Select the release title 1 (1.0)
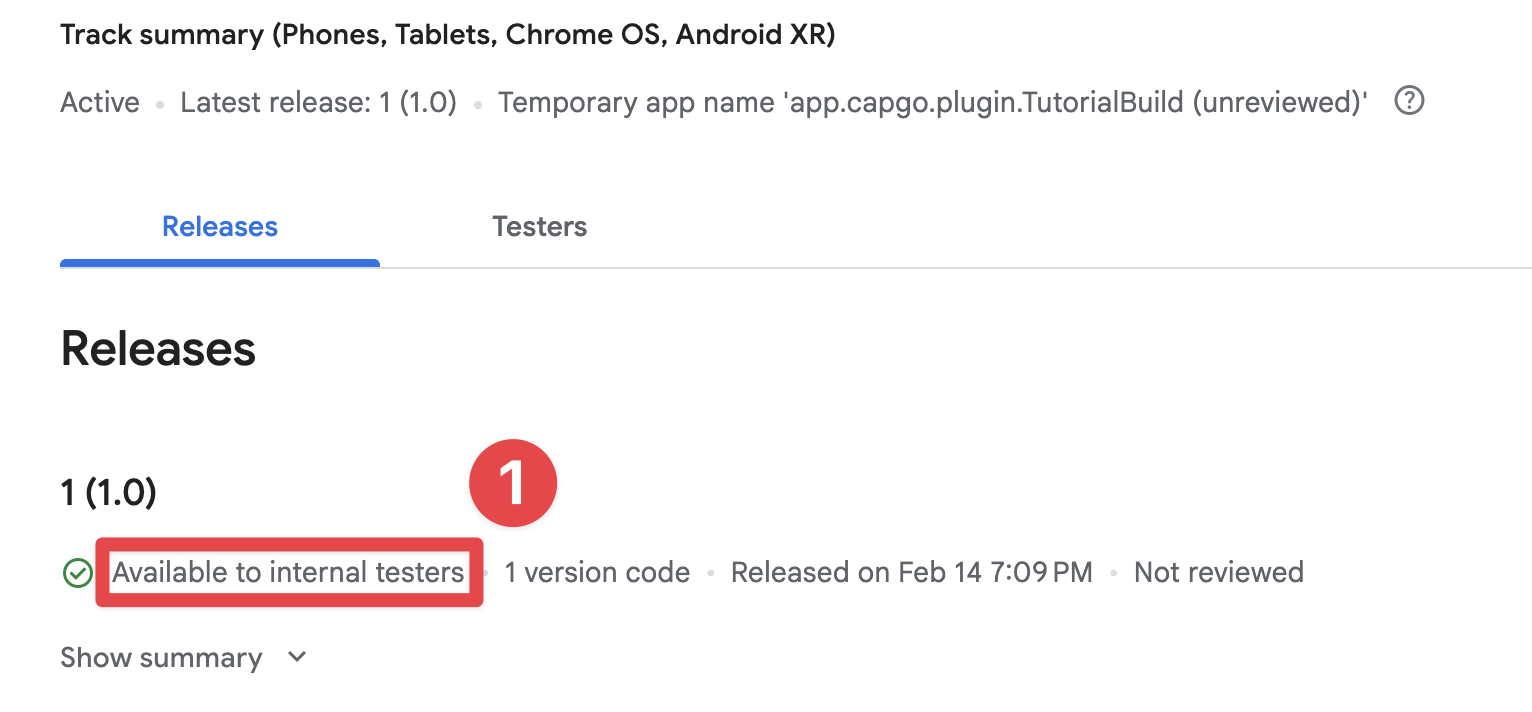This screenshot has width=1532, height=712. click(x=108, y=492)
